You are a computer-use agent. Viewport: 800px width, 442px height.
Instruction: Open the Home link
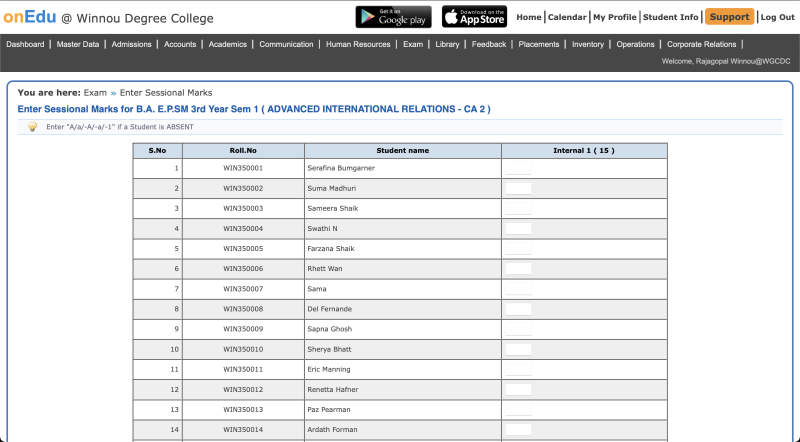[529, 17]
